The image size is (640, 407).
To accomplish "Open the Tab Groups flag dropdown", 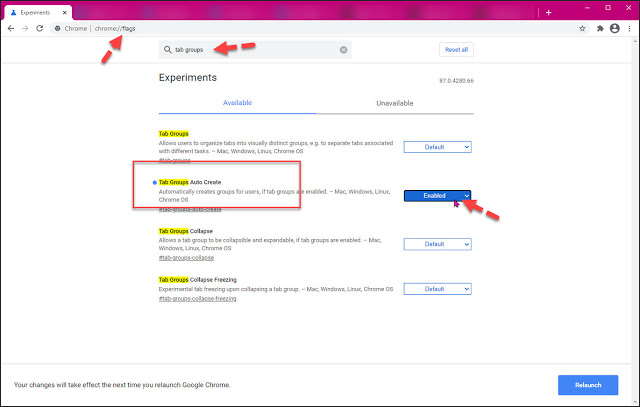I will coord(437,146).
